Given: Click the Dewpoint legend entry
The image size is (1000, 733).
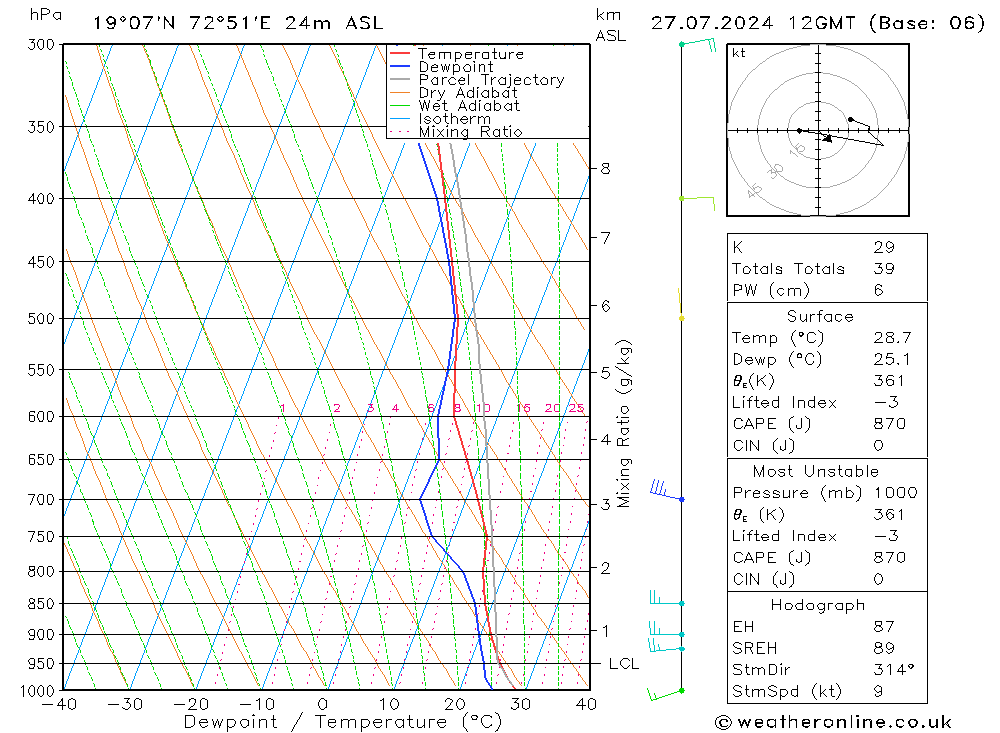Looking at the screenshot, I should pos(455,66).
